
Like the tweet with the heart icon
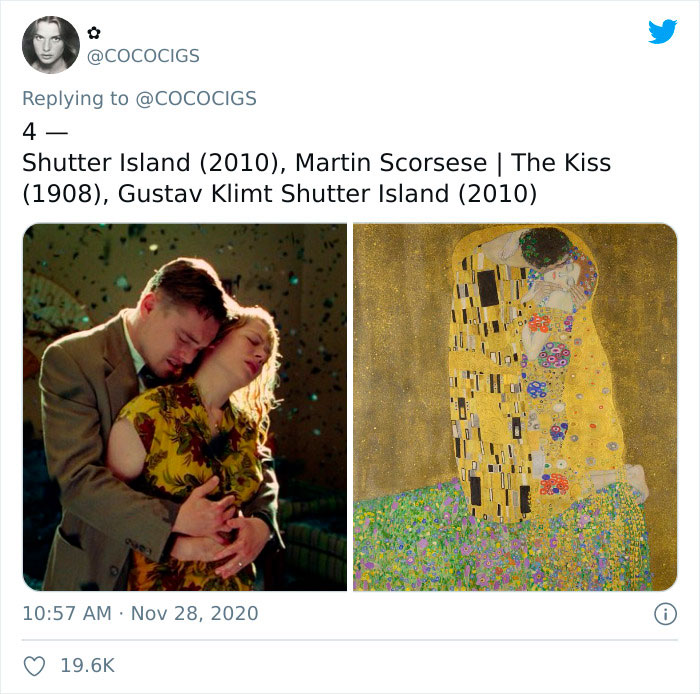pyautogui.click(x=33, y=665)
